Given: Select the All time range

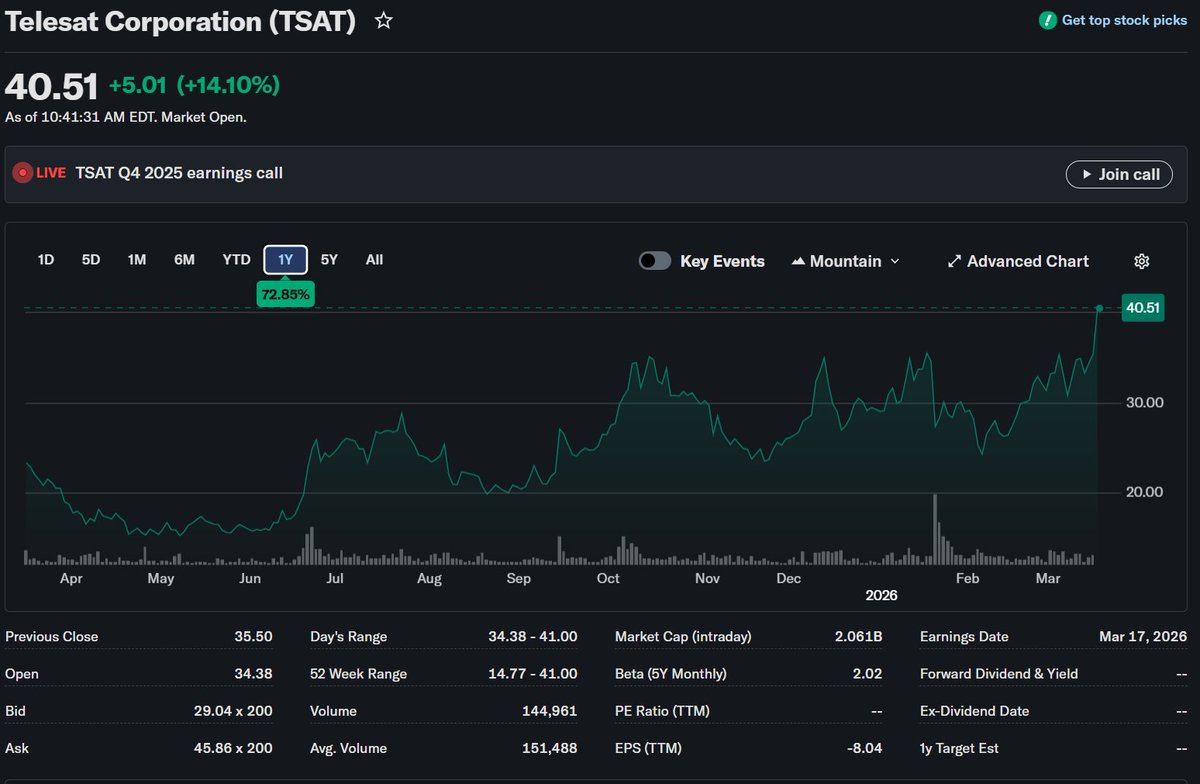Looking at the screenshot, I should [x=374, y=260].
